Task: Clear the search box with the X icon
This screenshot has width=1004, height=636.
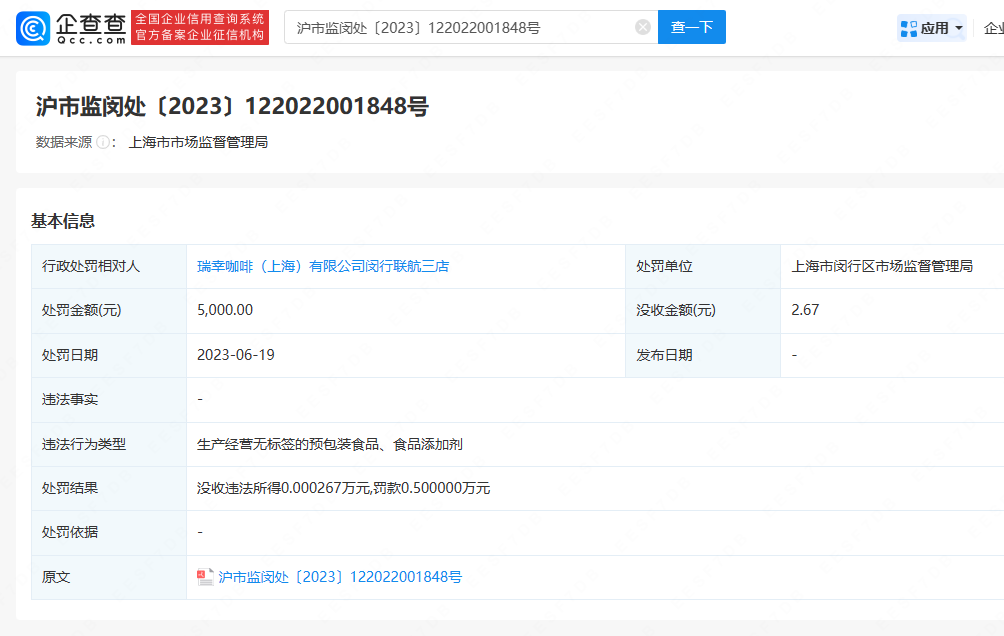Action: 643,27
